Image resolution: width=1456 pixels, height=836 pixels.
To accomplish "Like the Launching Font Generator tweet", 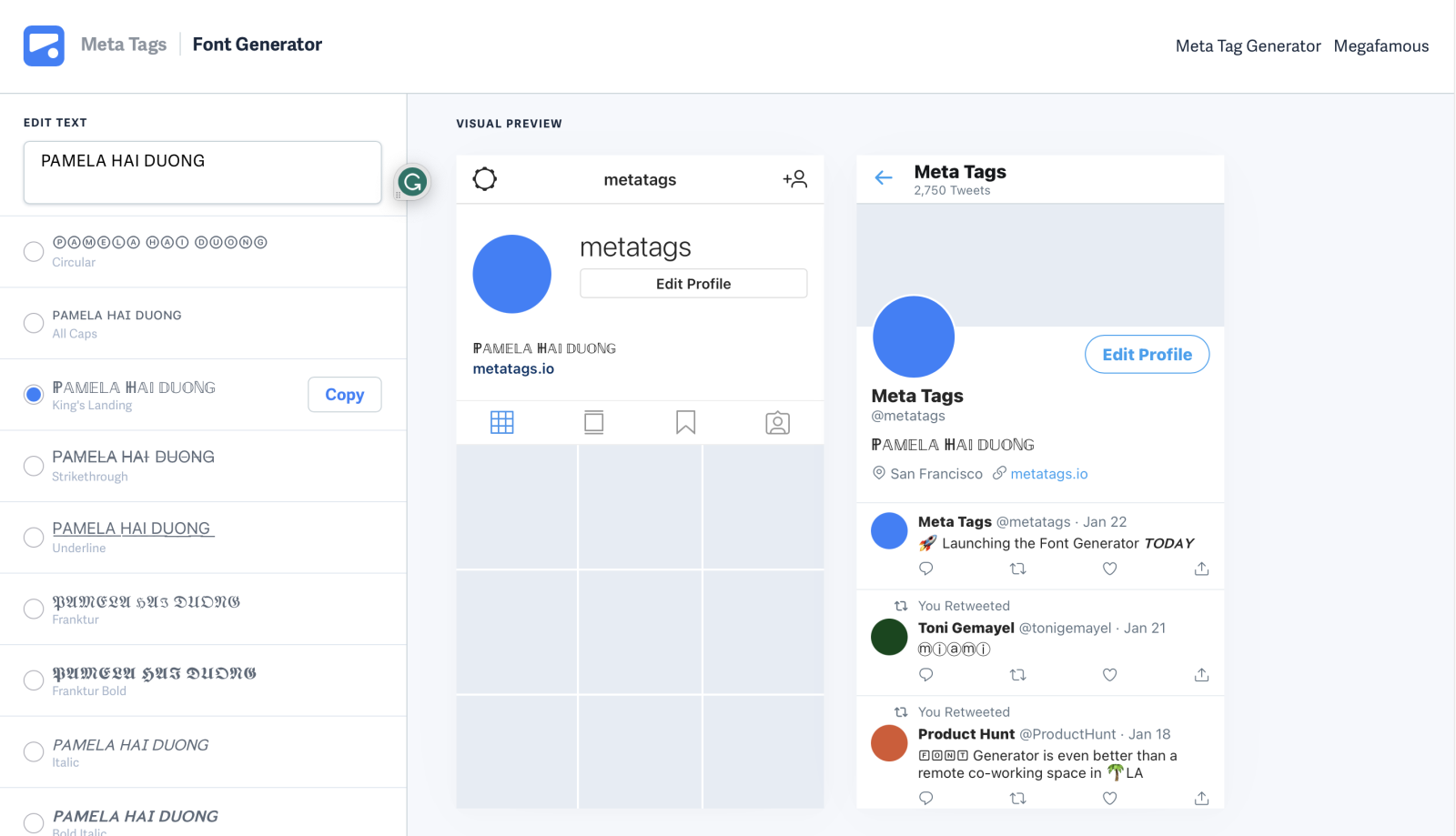I will [1110, 569].
